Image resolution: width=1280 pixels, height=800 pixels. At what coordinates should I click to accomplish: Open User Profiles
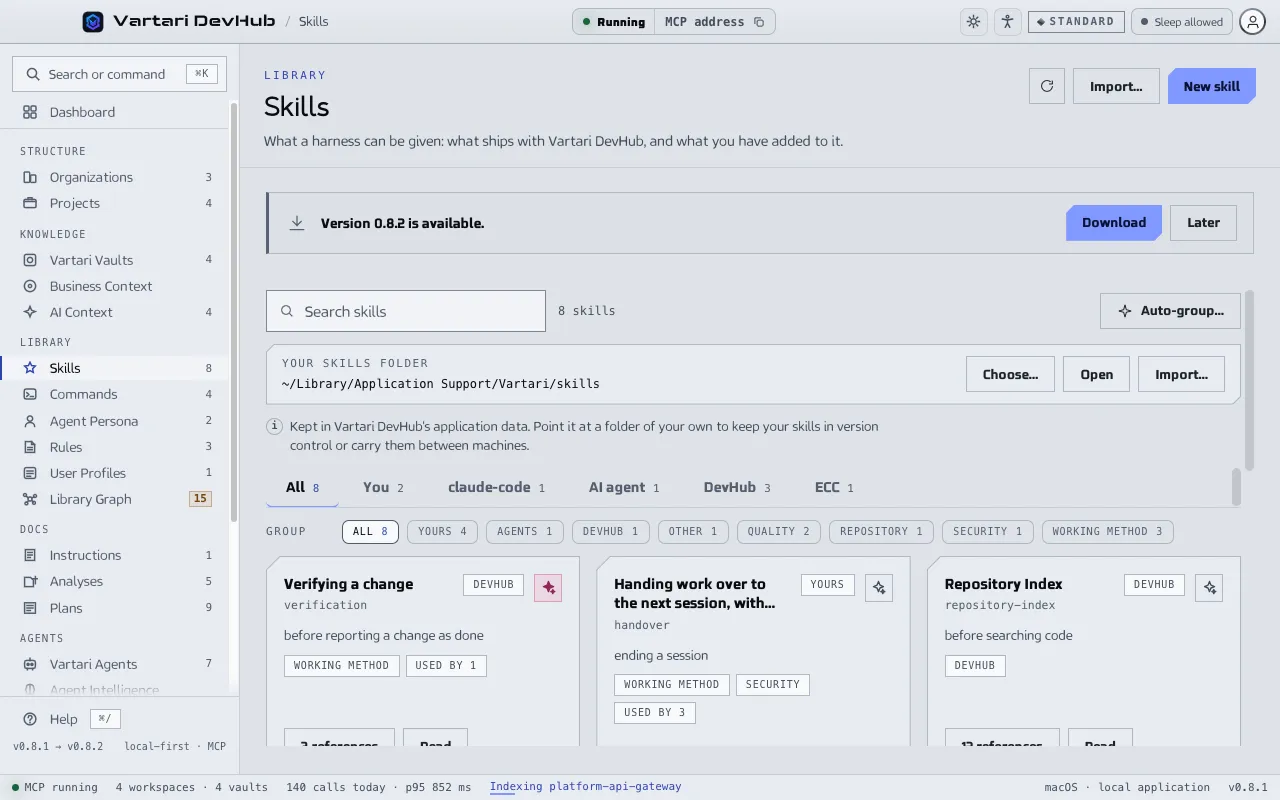click(x=116, y=473)
